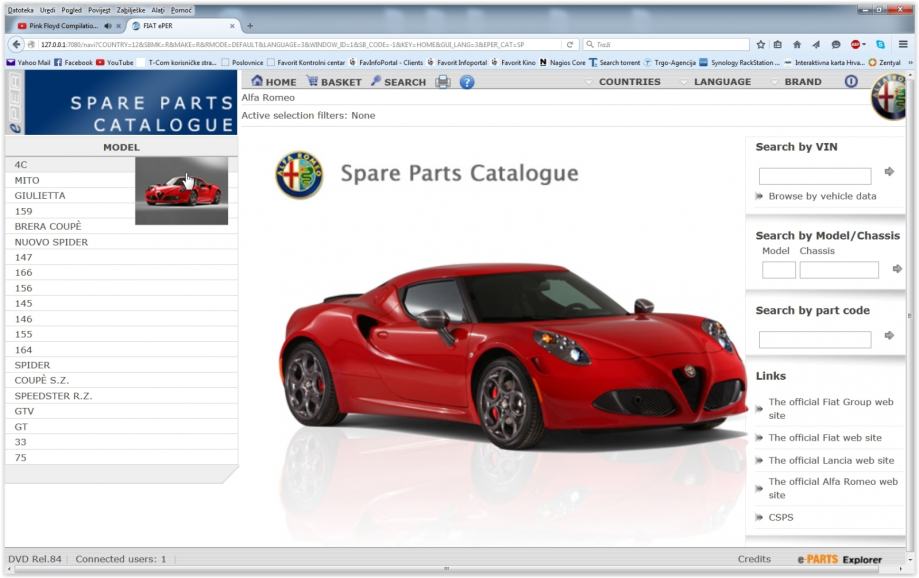919x578 pixels.
Task: Click the info icon next to BRAND
Action: click(851, 82)
